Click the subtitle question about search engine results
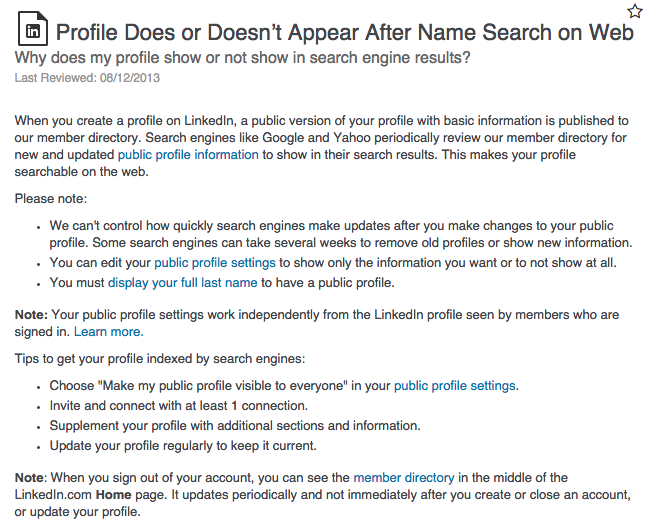 (242, 58)
